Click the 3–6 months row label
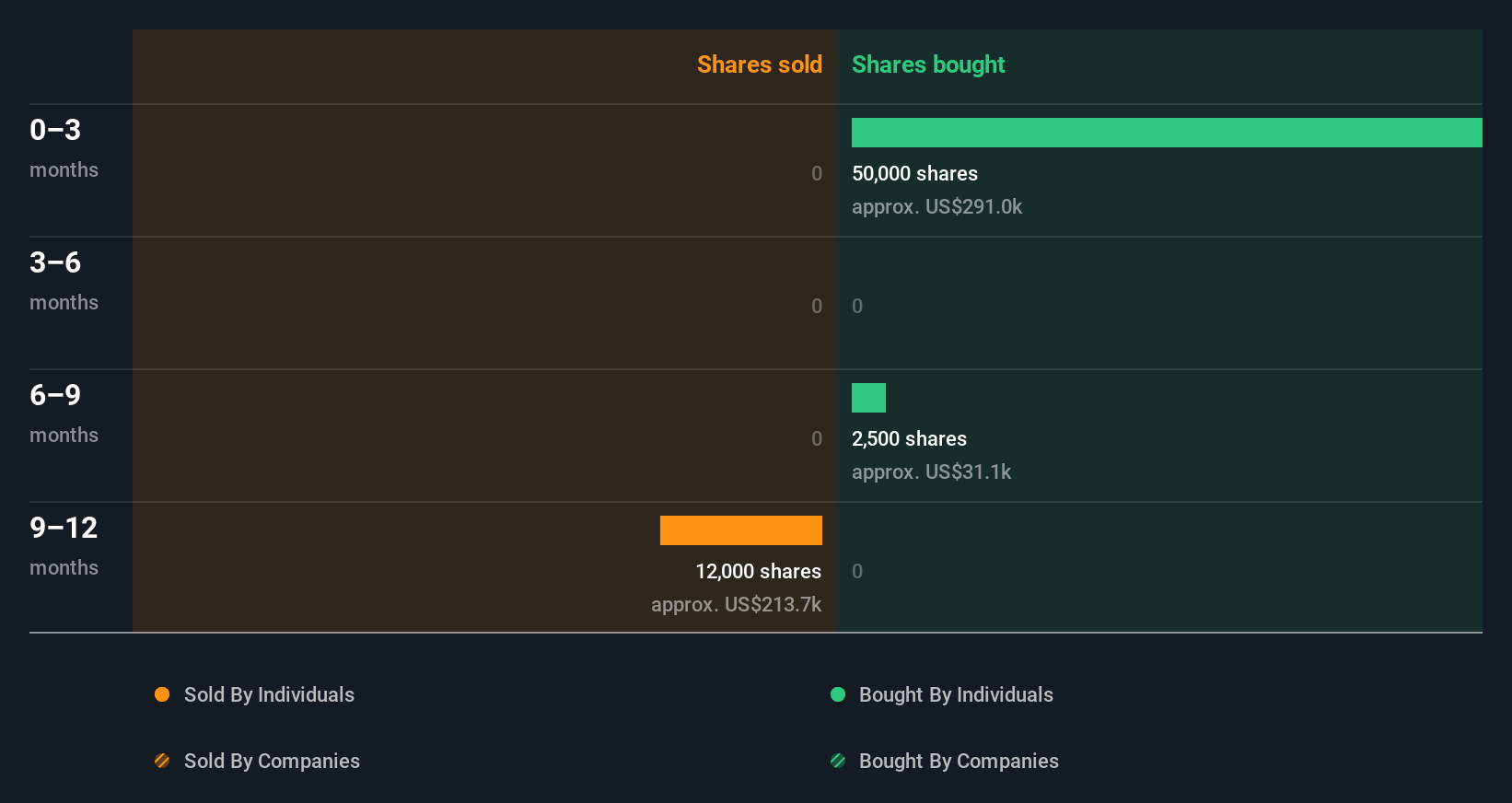This screenshot has width=1512, height=803. 64,281
